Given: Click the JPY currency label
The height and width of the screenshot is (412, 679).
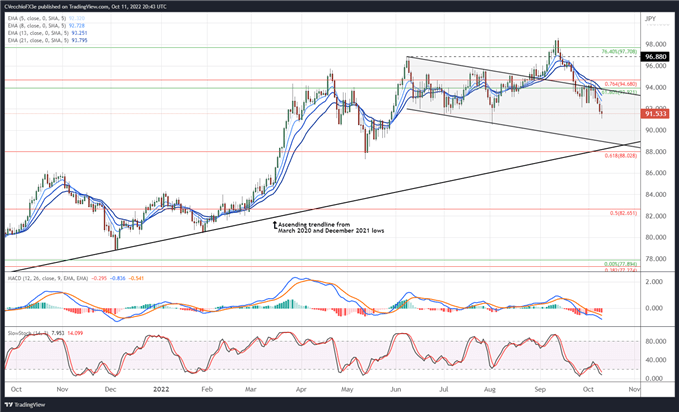Looking at the screenshot, I should [x=650, y=19].
